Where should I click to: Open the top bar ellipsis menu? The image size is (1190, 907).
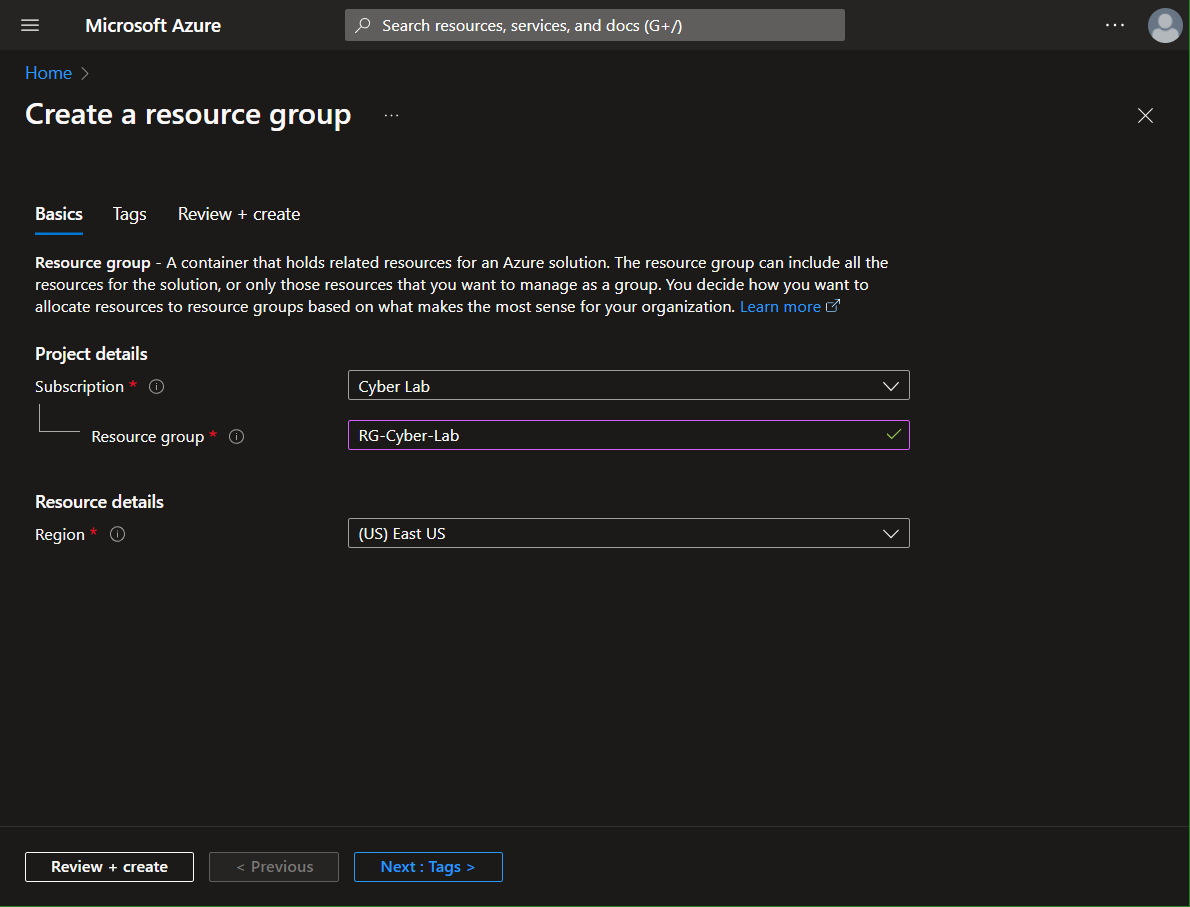[x=1115, y=25]
